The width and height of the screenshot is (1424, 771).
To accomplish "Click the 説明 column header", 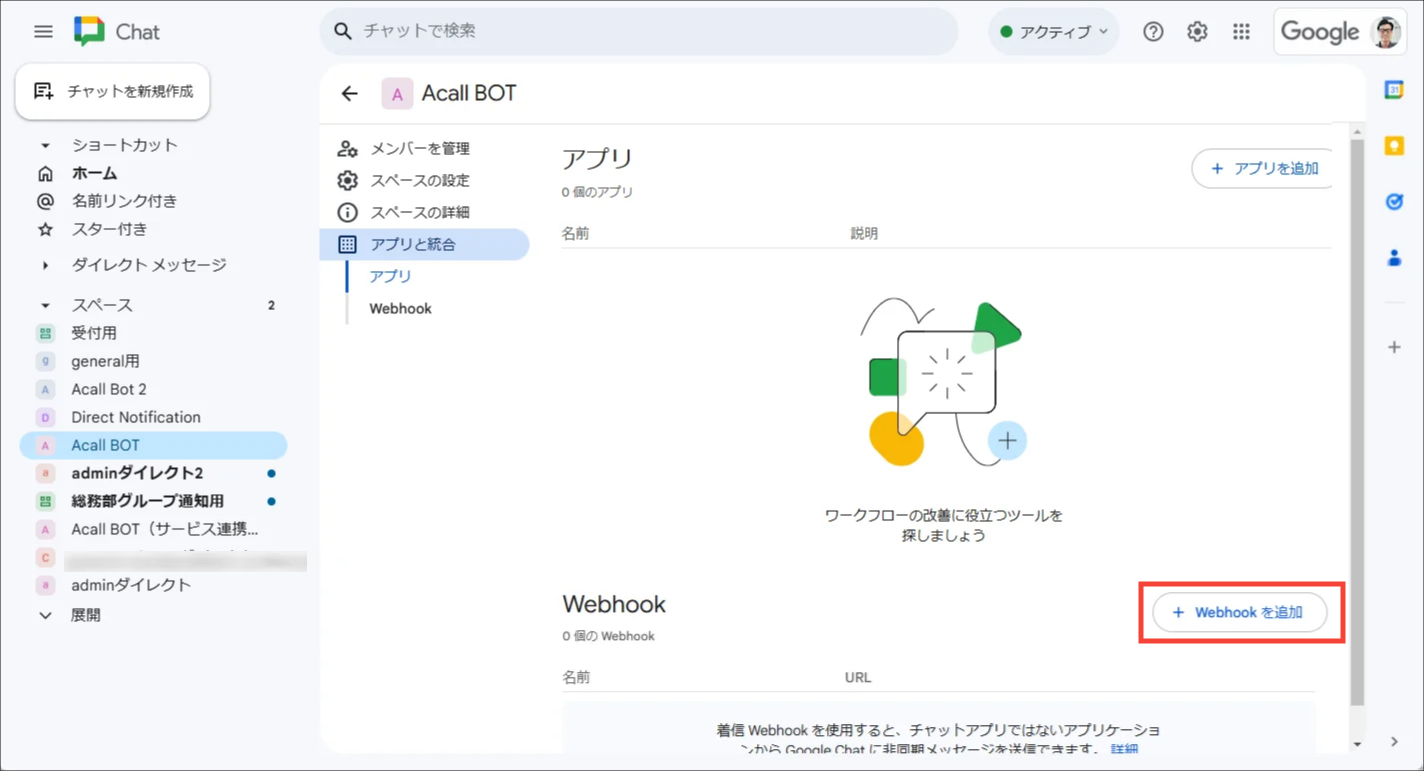I will point(864,233).
